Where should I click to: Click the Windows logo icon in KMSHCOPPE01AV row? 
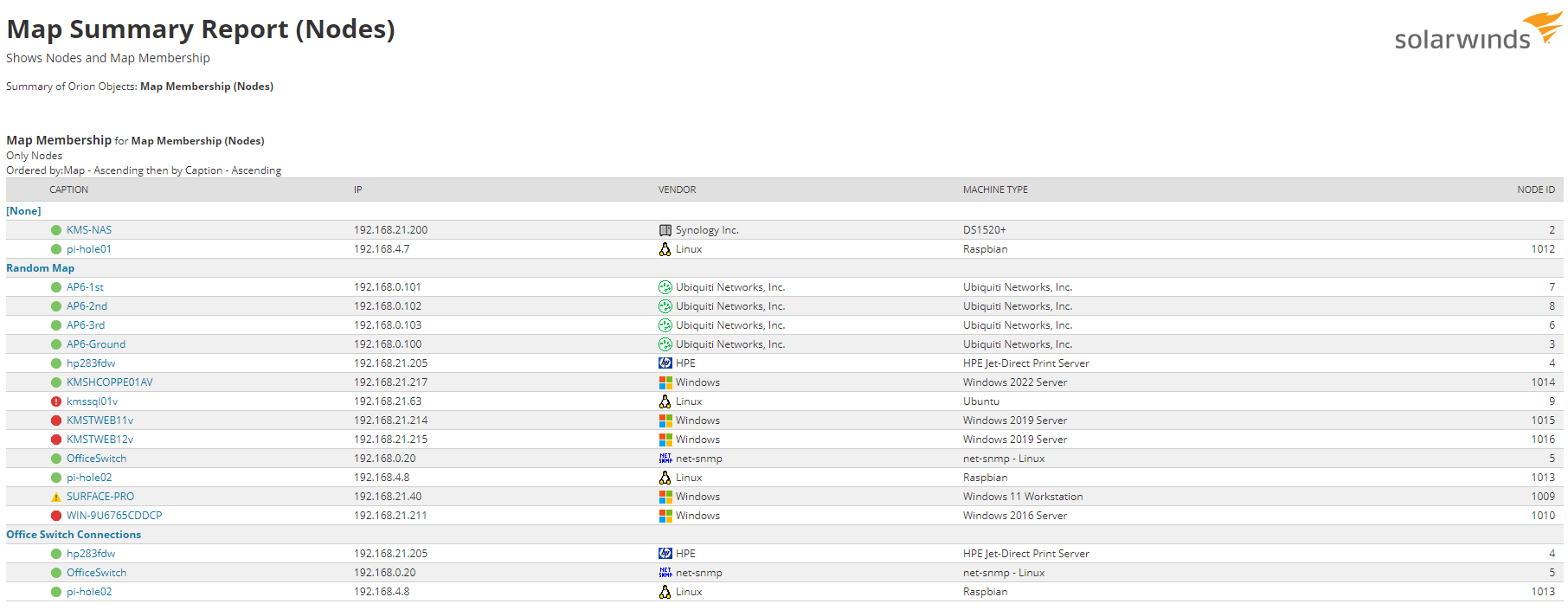click(665, 382)
